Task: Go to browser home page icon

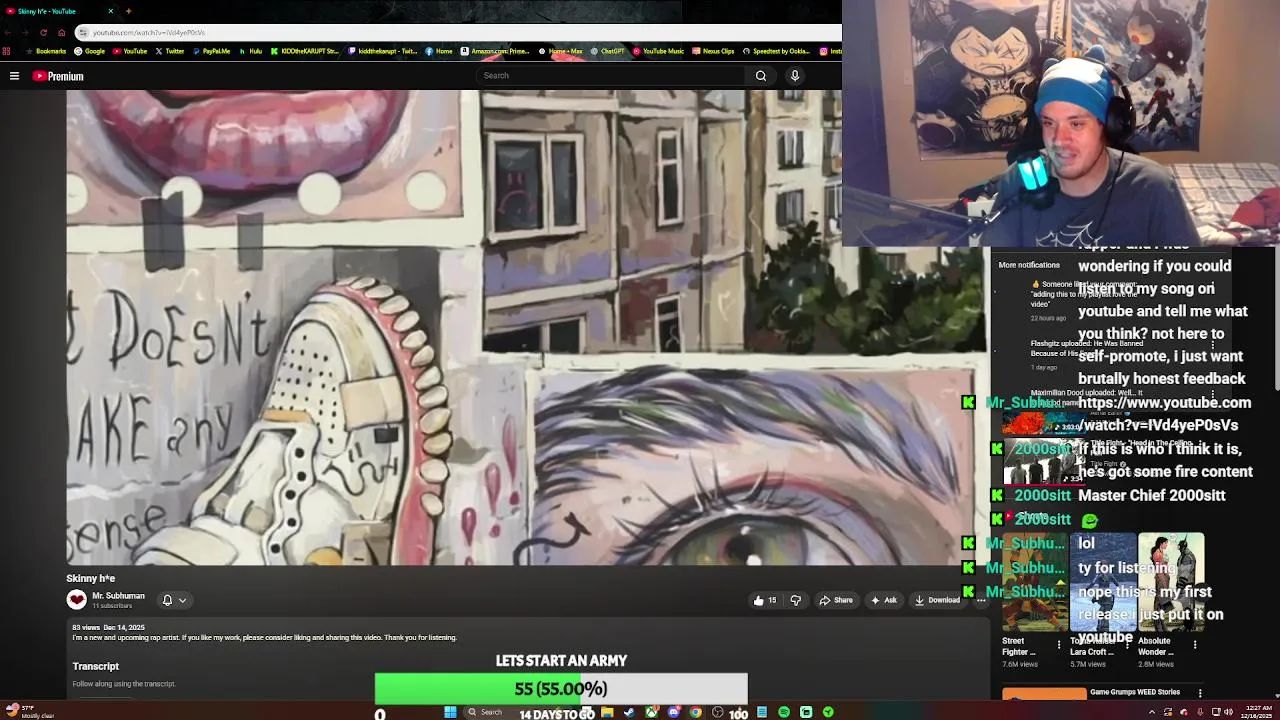Action: coord(61,32)
